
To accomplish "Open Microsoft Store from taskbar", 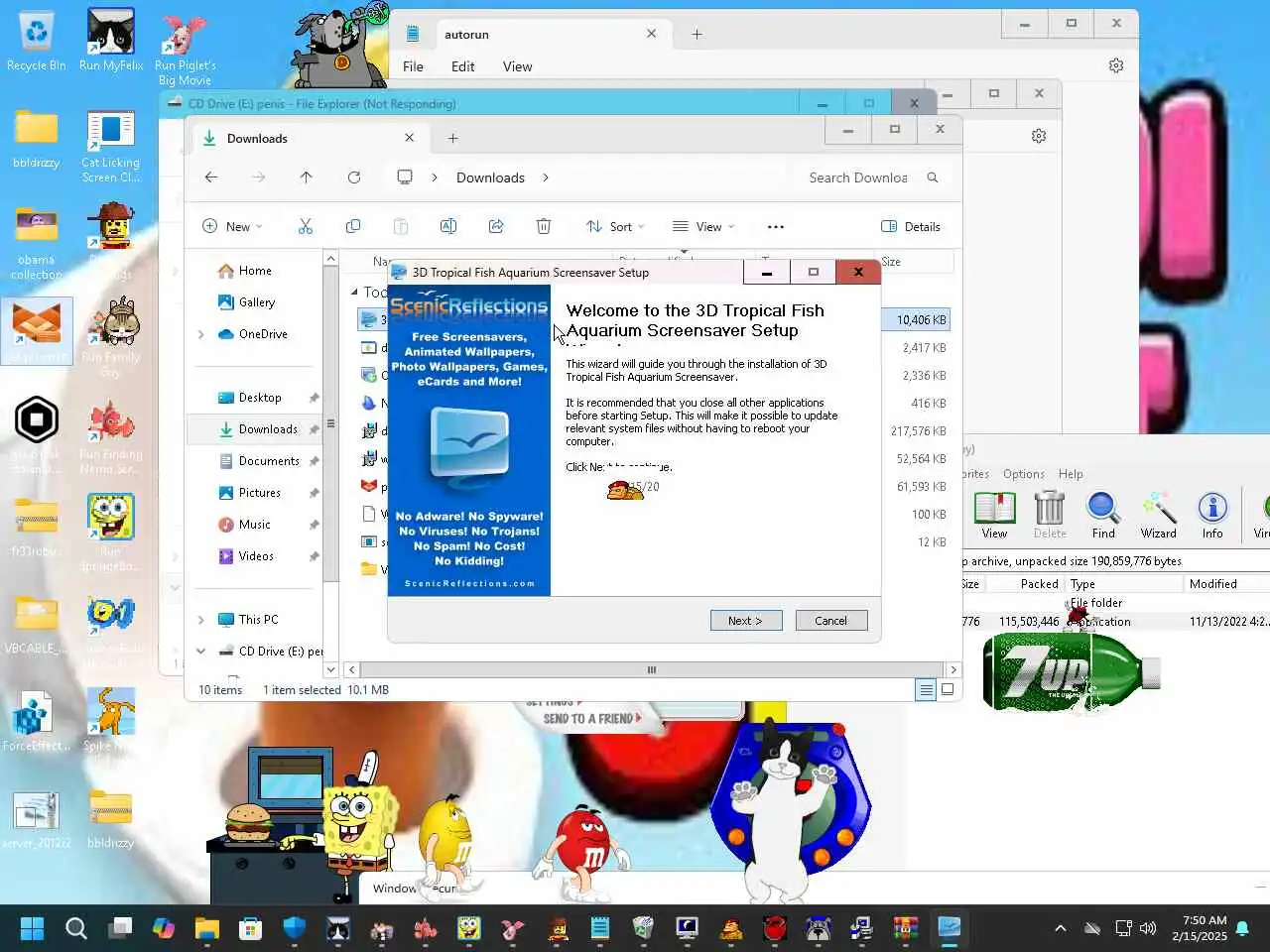I will 251,929.
